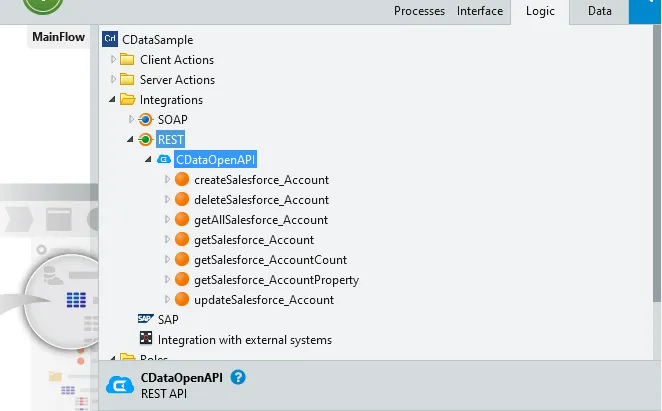Collapse the Integrations folder
This screenshot has width=662, height=411.
(114, 99)
